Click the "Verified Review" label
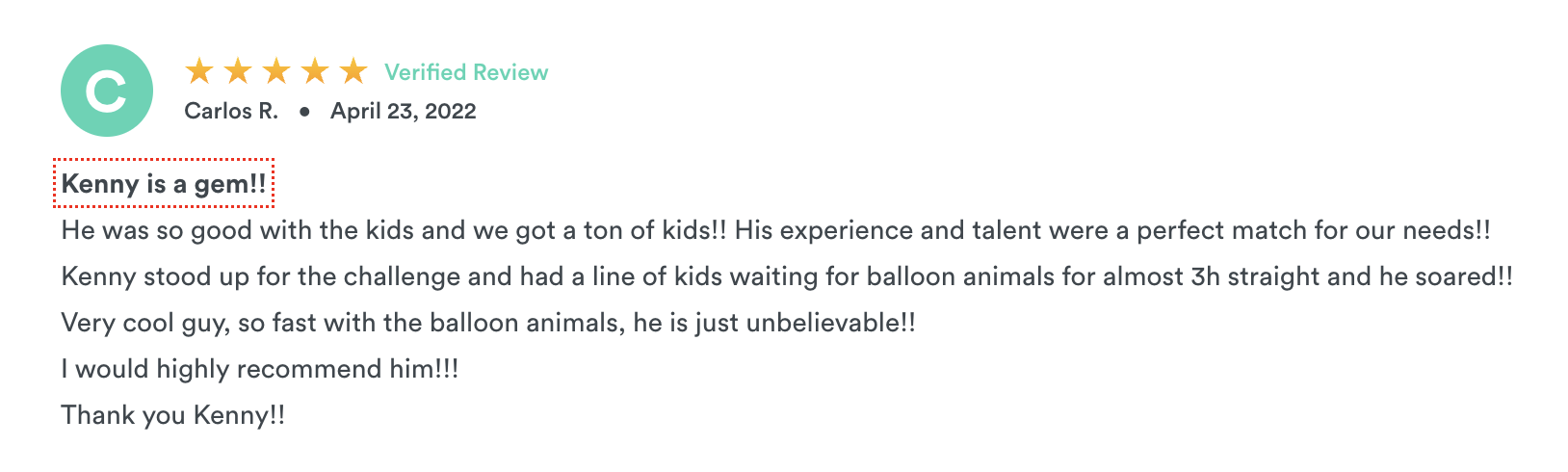 coord(466,72)
